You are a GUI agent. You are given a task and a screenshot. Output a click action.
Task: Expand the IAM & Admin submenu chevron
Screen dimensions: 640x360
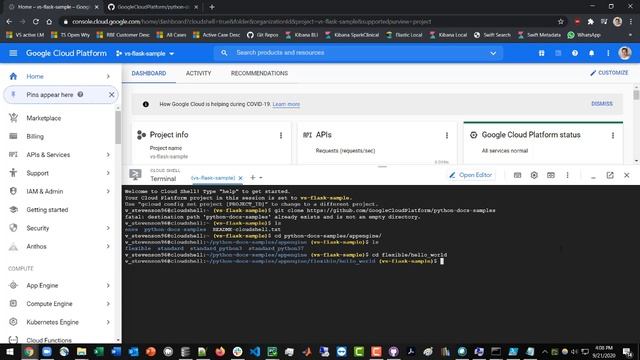108,191
